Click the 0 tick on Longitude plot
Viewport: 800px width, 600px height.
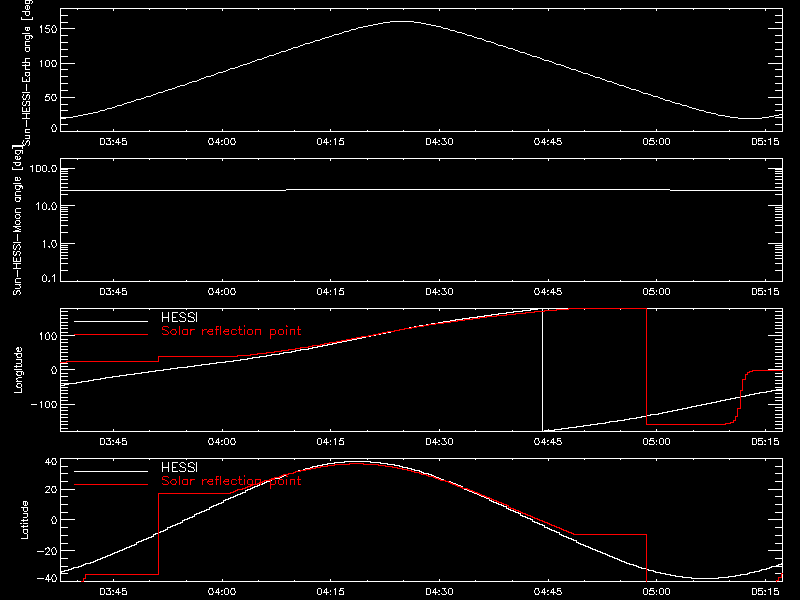[x=54, y=370]
